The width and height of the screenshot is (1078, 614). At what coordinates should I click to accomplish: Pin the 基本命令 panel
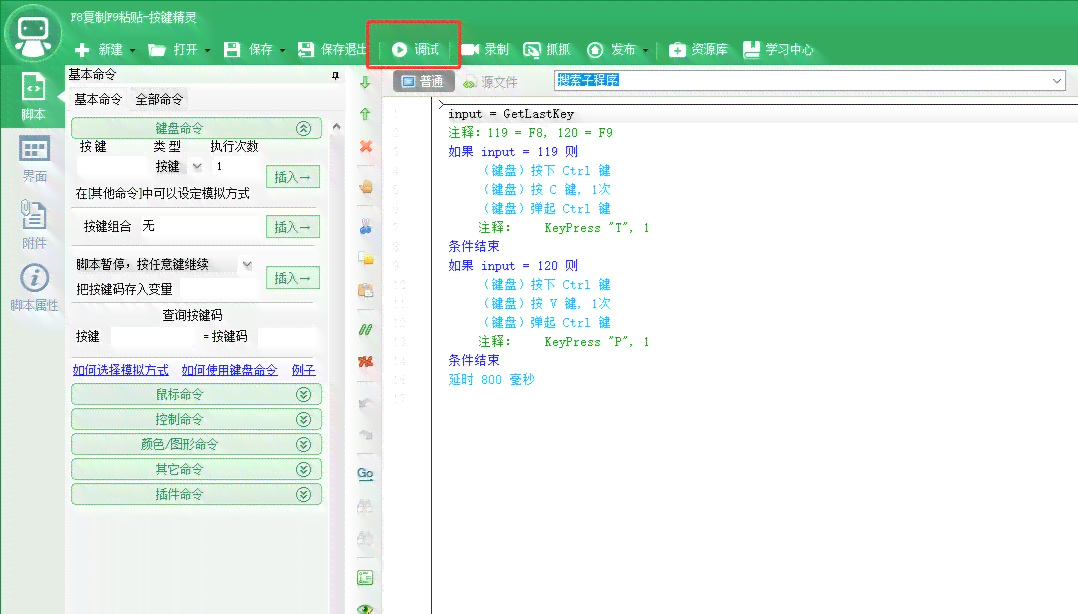335,76
